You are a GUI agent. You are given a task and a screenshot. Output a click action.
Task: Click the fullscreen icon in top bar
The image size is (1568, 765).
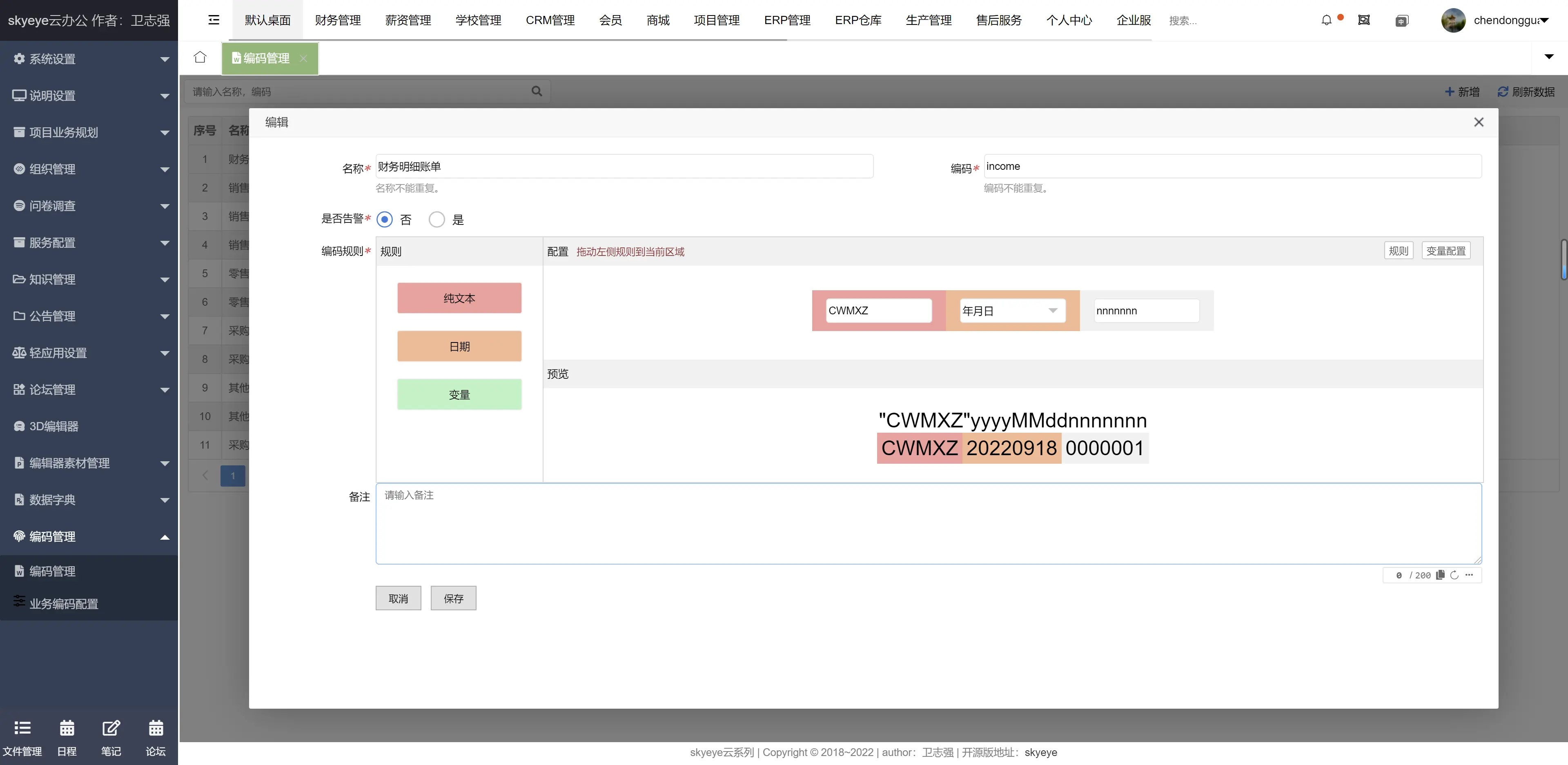(1364, 20)
